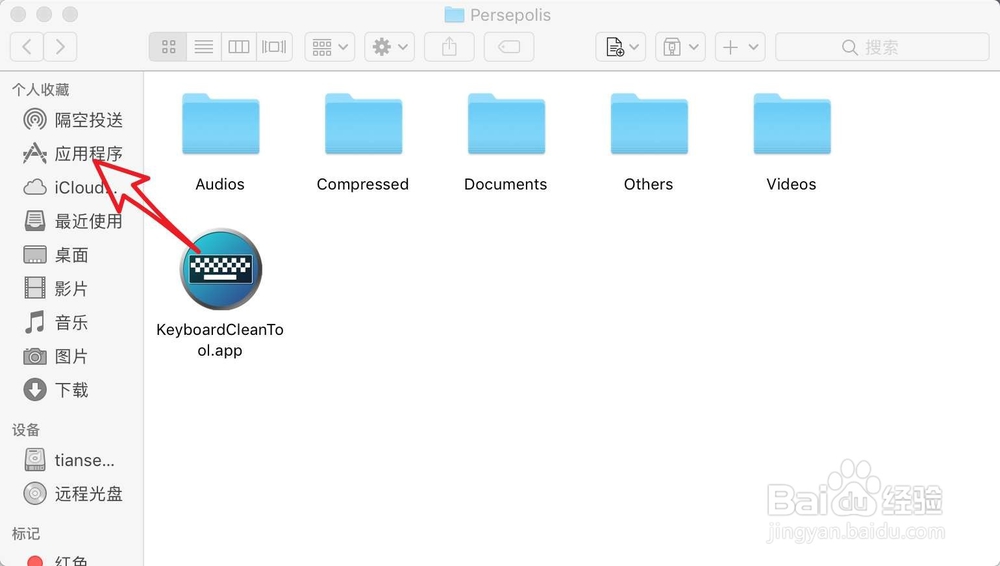Open the new document toolbar dropdown
The width and height of the screenshot is (1000, 566).
tap(621, 47)
